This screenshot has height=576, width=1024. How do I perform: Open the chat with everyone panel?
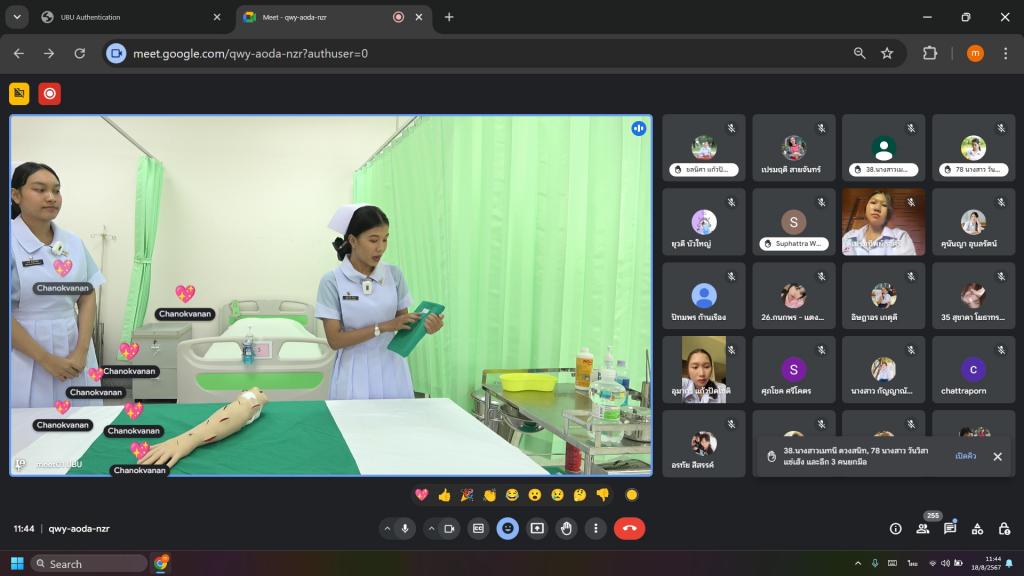(950, 528)
